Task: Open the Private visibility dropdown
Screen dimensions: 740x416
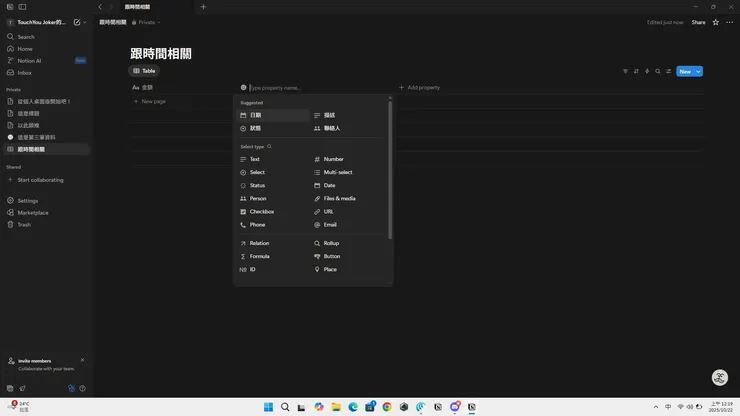Action: (146, 22)
